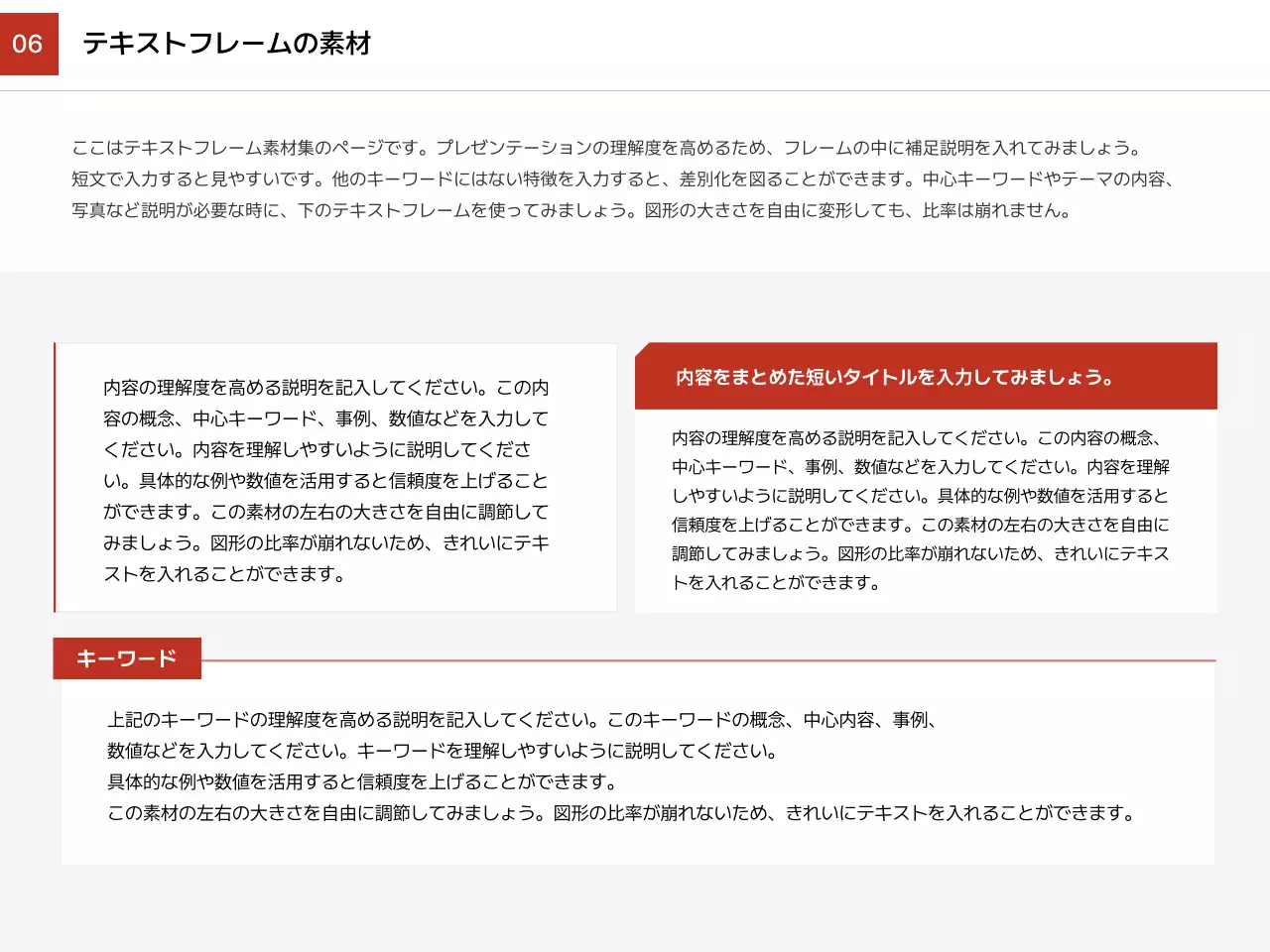
Task: Select the slide title テキストフレームの素材
Action: [x=226, y=44]
